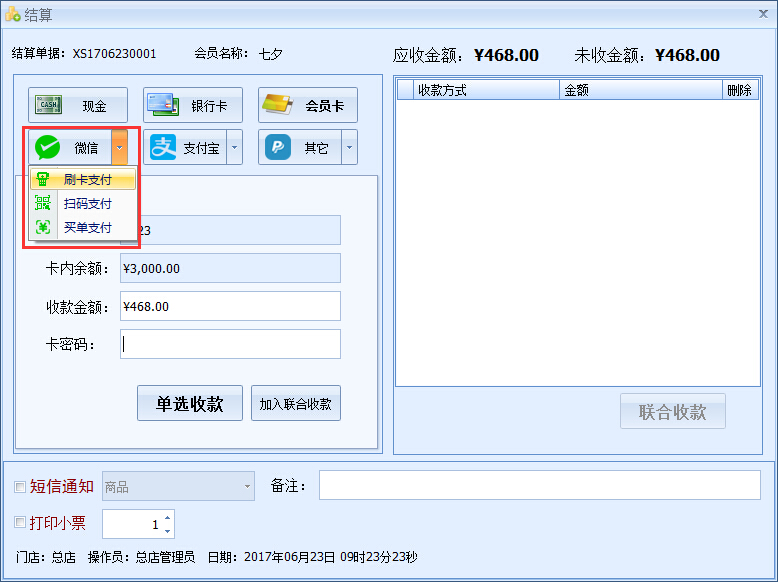Click the 其它 payment icon

278,148
